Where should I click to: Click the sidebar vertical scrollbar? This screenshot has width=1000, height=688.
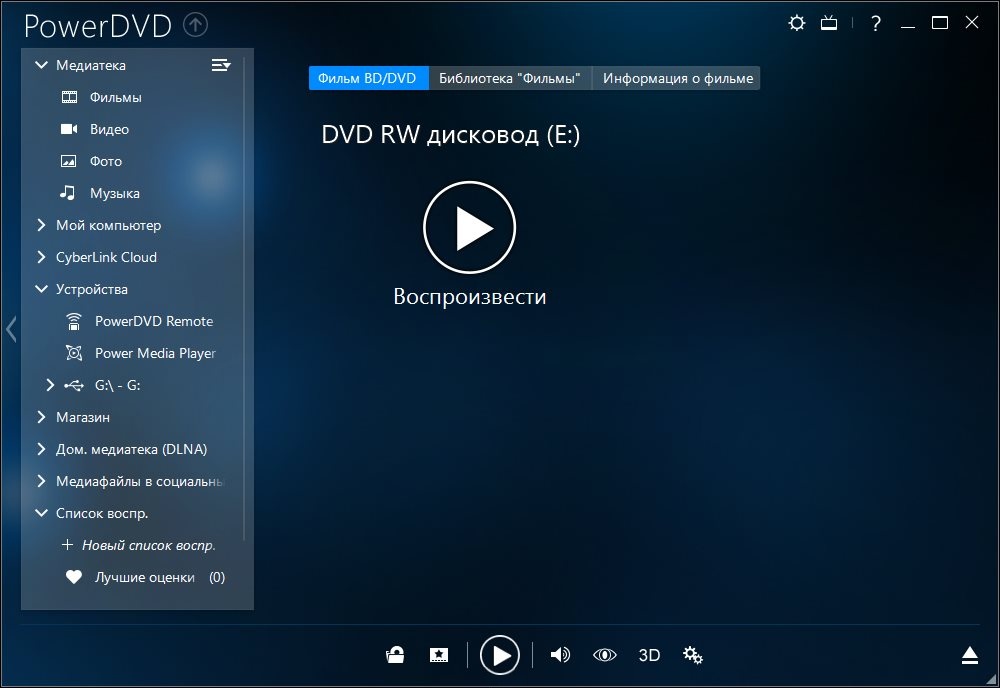[x=245, y=300]
